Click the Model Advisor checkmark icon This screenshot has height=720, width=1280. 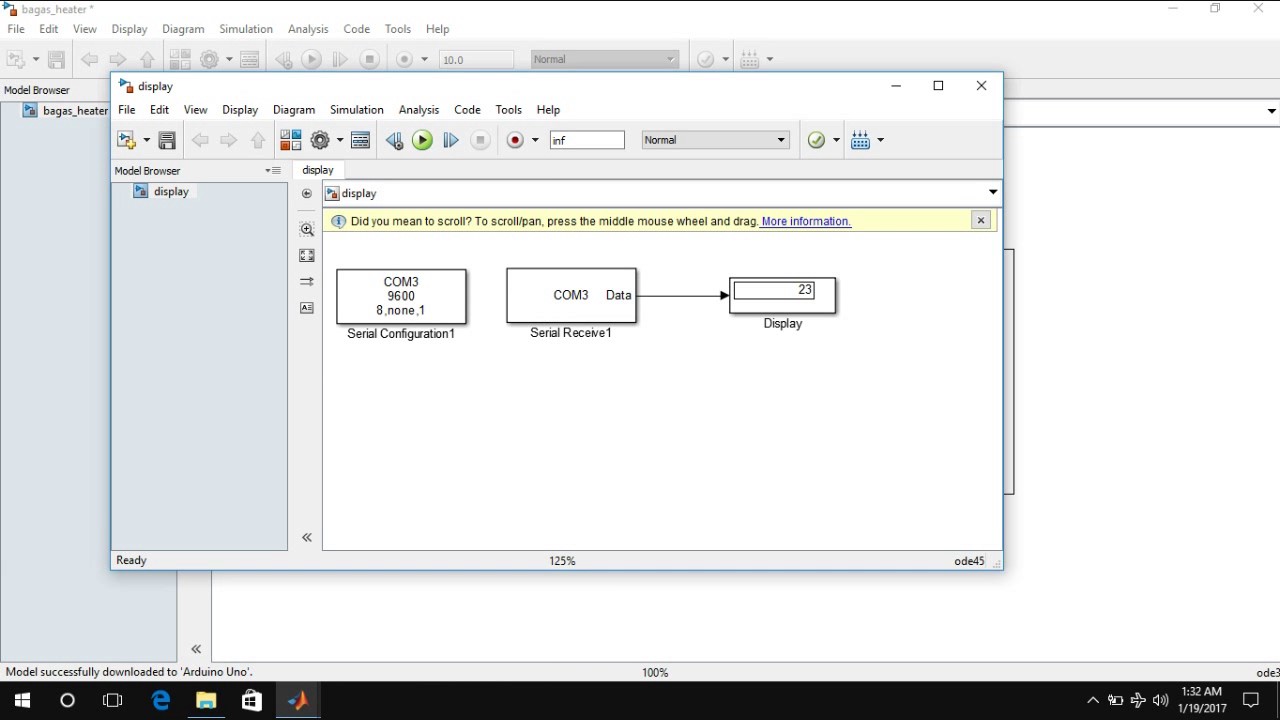[x=816, y=140]
